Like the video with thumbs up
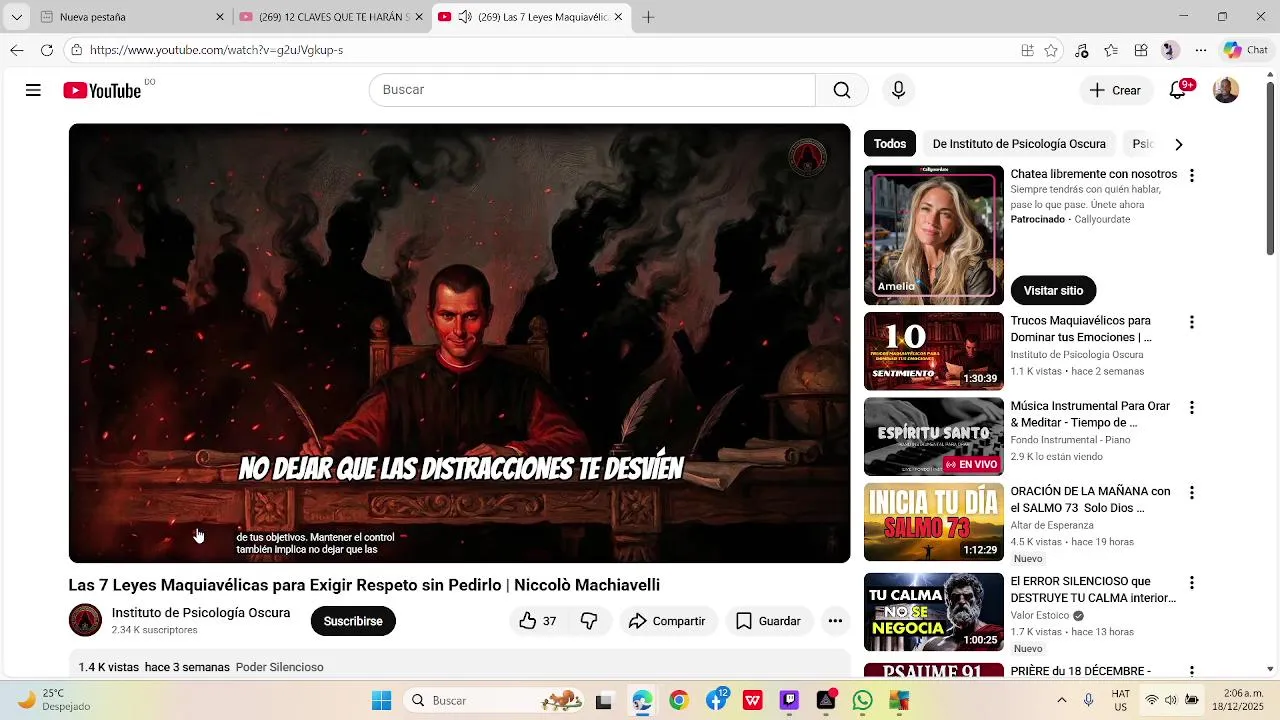This screenshot has width=1280, height=720. 537,621
